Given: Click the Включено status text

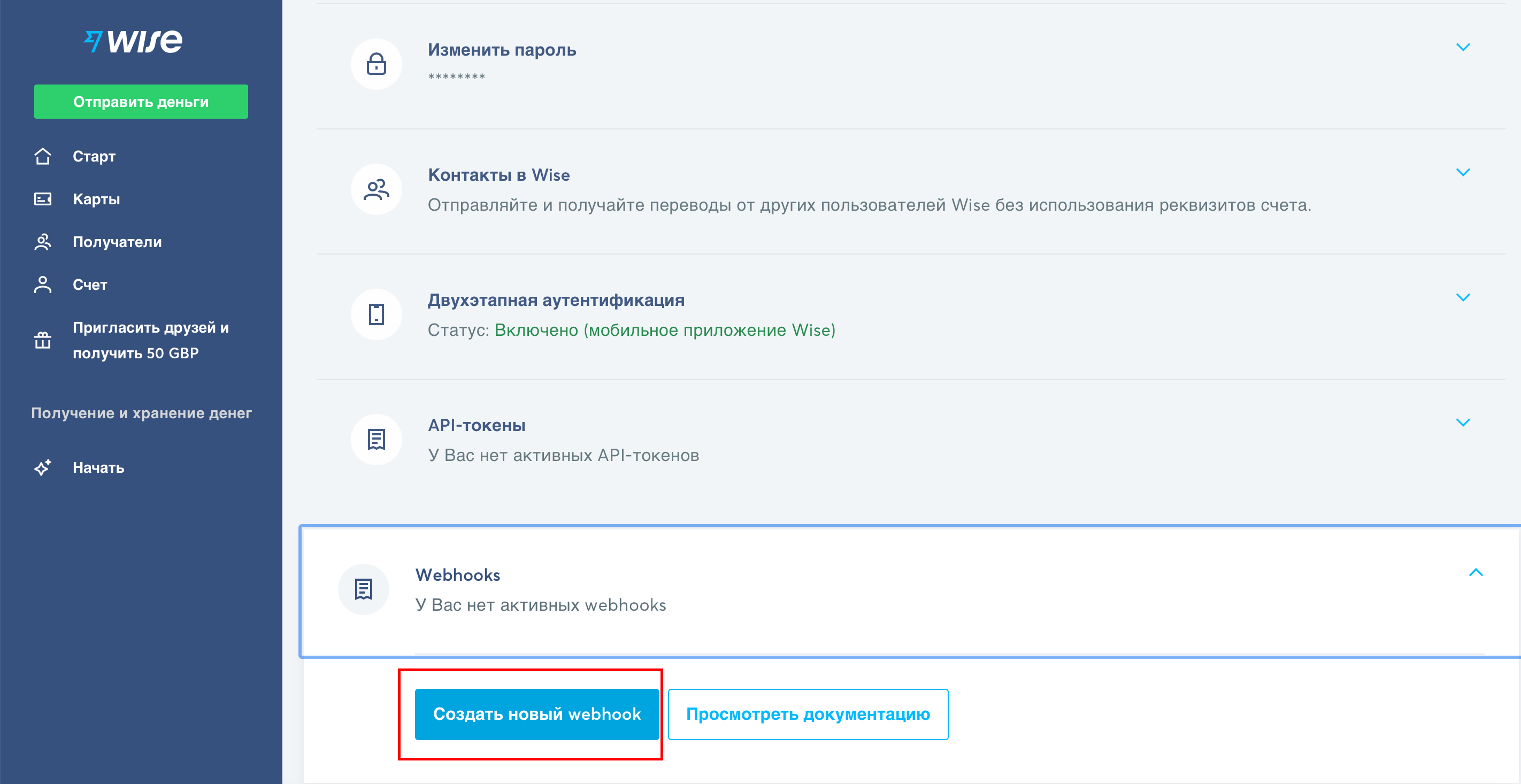Looking at the screenshot, I should pos(665,330).
